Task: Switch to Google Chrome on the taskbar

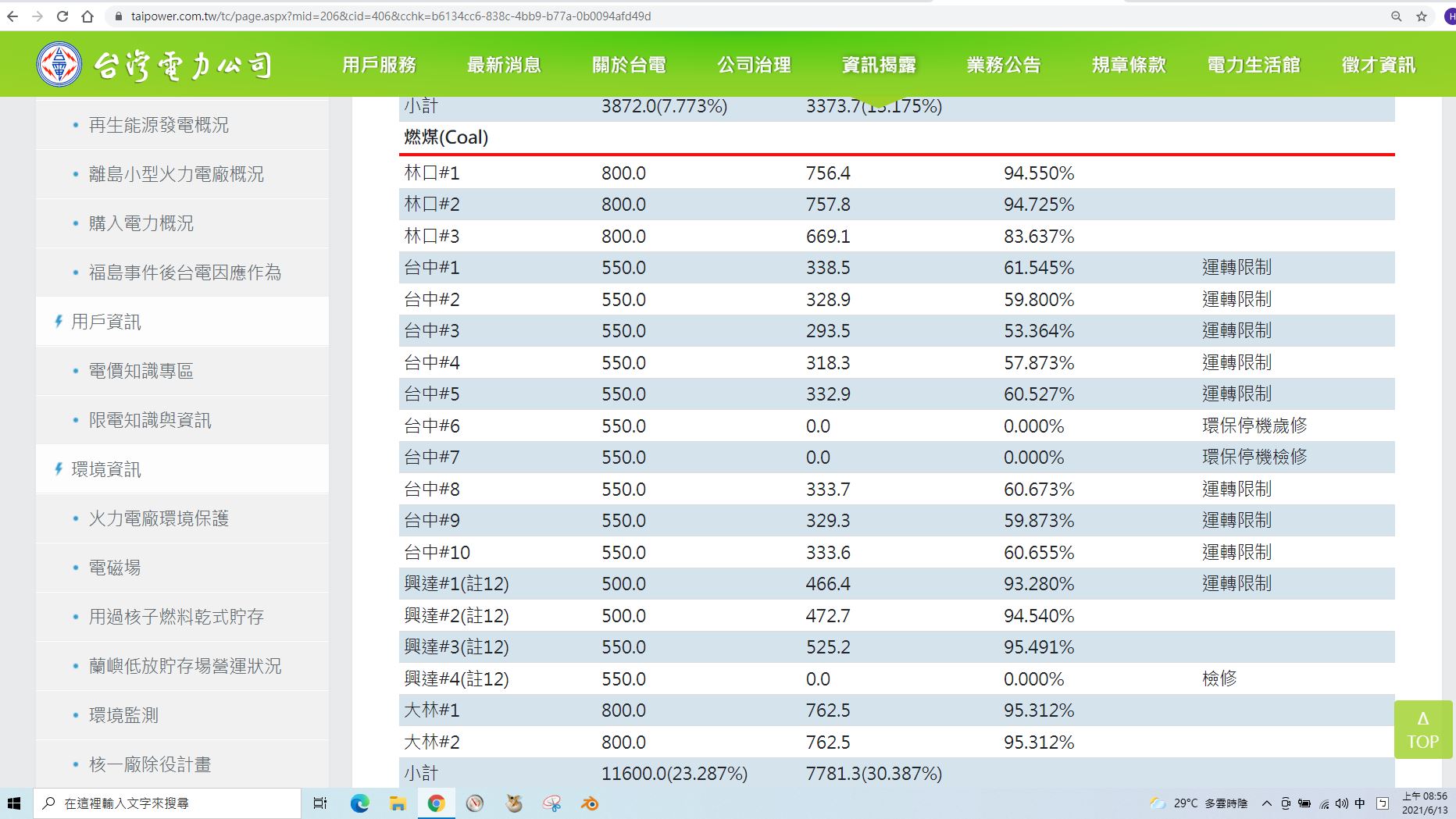Action: (436, 803)
